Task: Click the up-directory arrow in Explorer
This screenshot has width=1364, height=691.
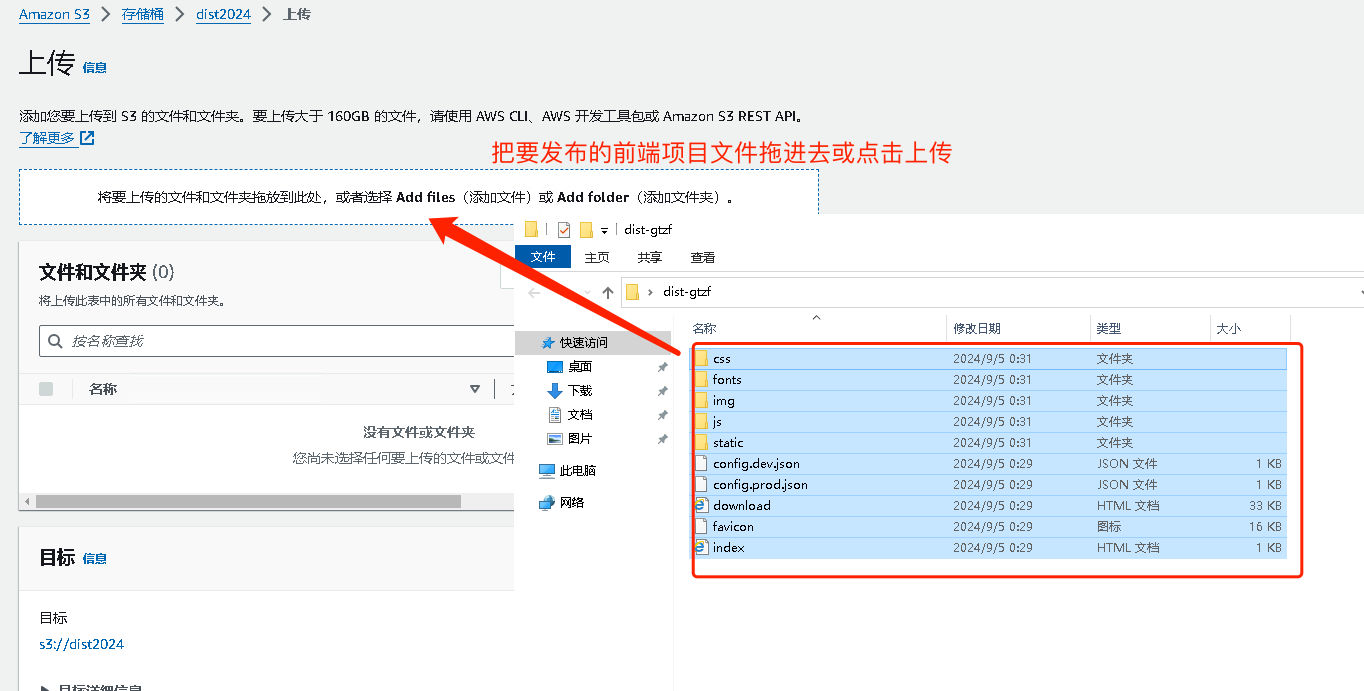Action: [x=608, y=293]
